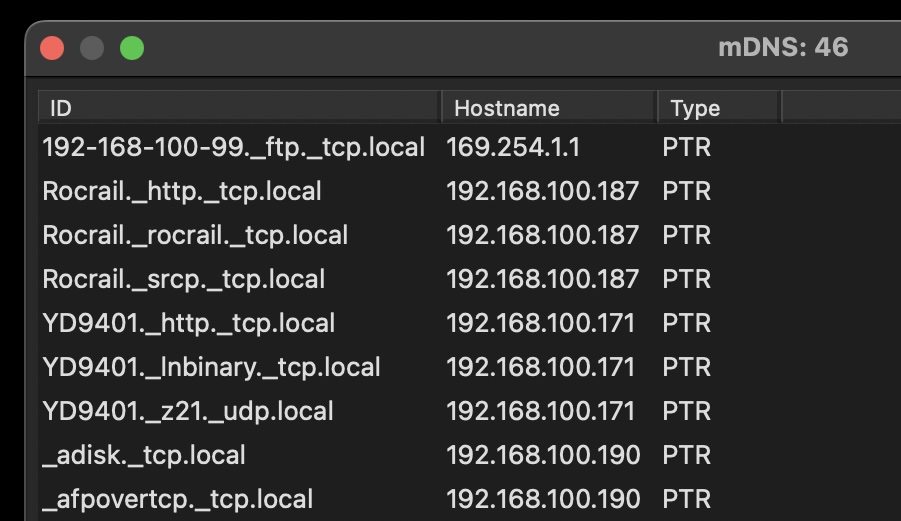
Task: Select the Rocrail._http._tcp.local entry
Action: 182,191
